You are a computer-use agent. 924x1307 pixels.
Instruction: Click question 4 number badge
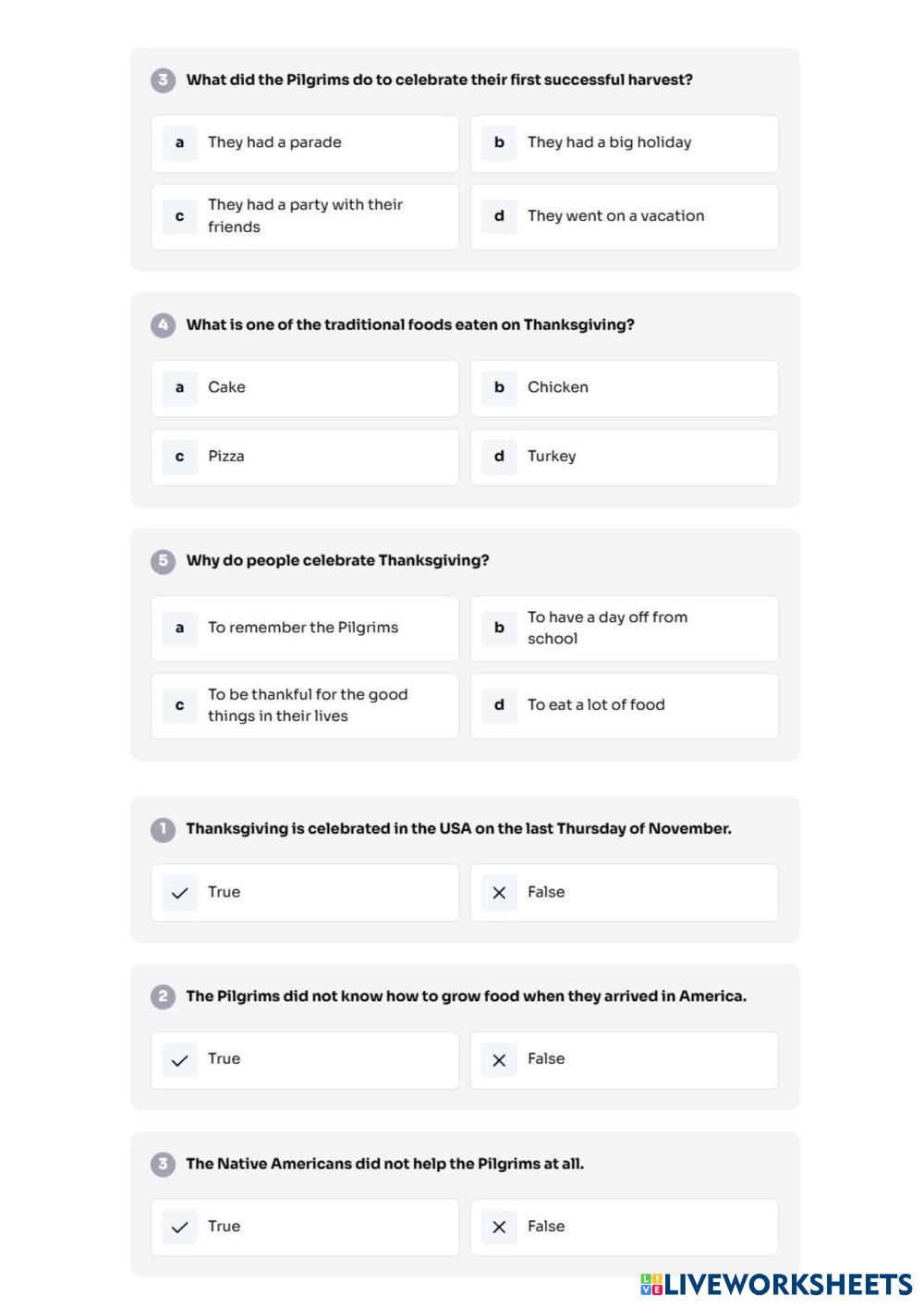click(x=163, y=325)
